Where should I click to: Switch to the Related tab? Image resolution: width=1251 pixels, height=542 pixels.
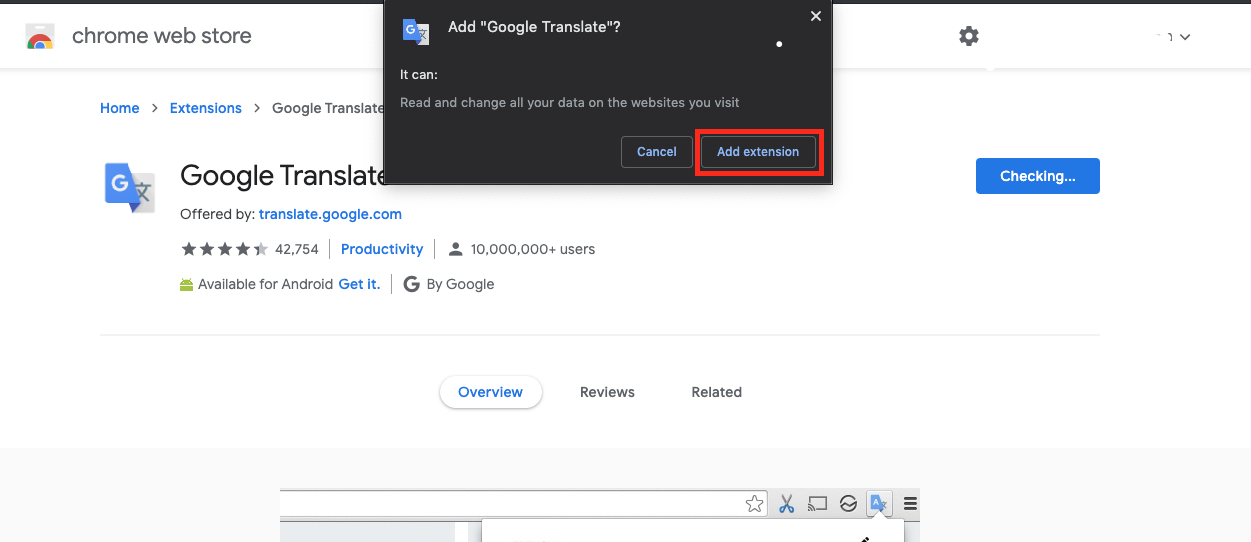point(717,392)
